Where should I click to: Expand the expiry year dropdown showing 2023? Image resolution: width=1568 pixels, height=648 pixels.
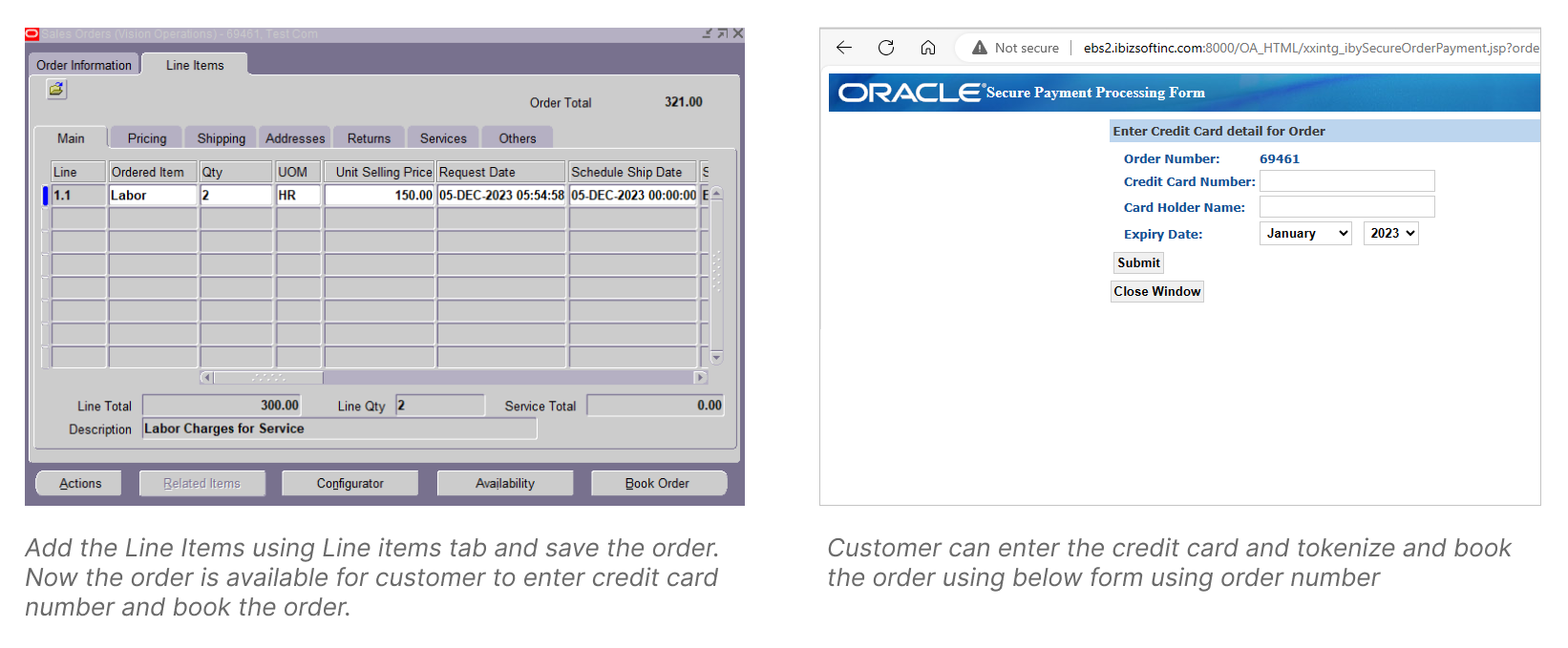point(1391,233)
